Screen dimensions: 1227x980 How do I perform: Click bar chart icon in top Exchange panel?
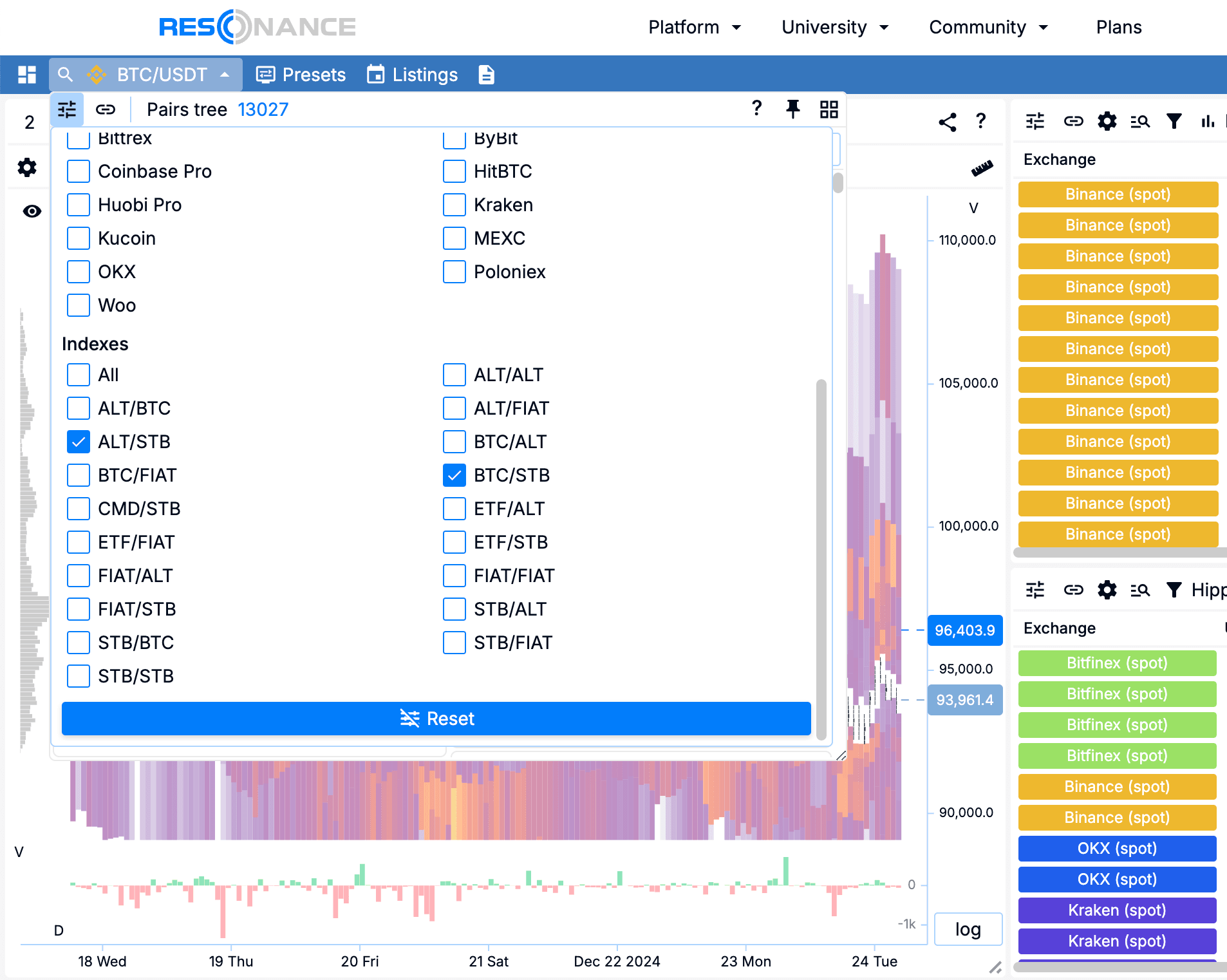1208,121
